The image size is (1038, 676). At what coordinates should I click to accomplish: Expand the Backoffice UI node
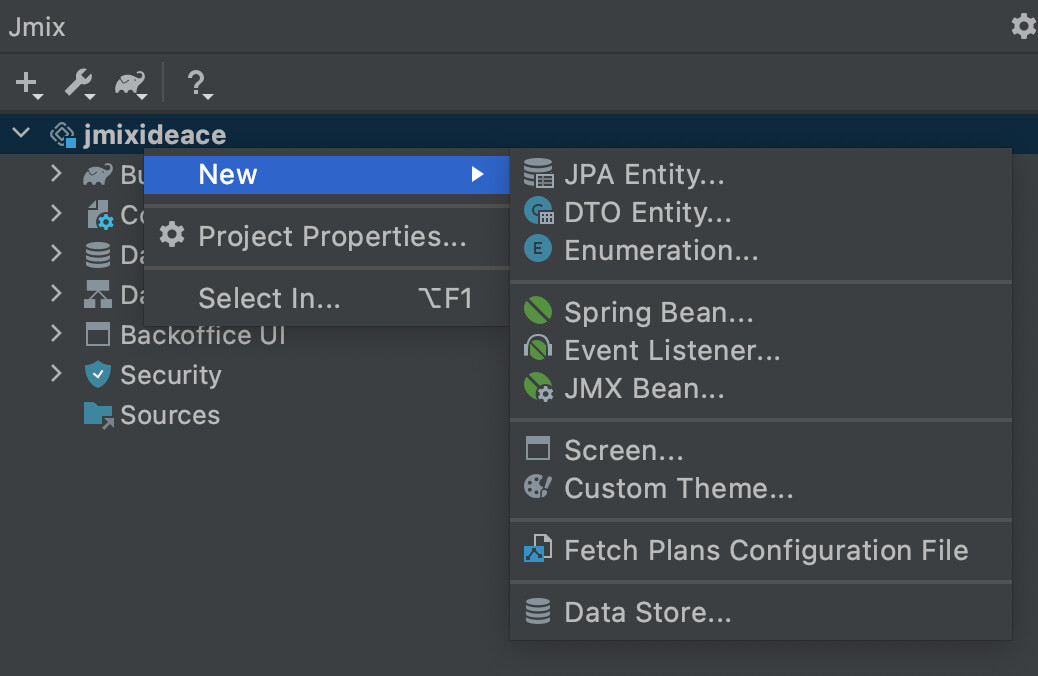click(56, 334)
